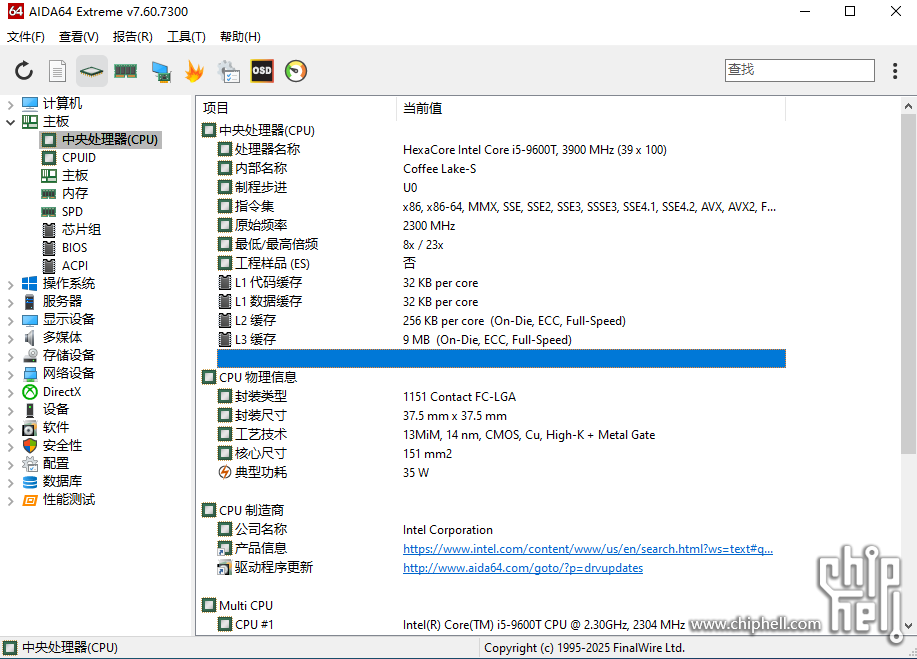
Task: Select the 公司名称 row
Action: [501, 530]
